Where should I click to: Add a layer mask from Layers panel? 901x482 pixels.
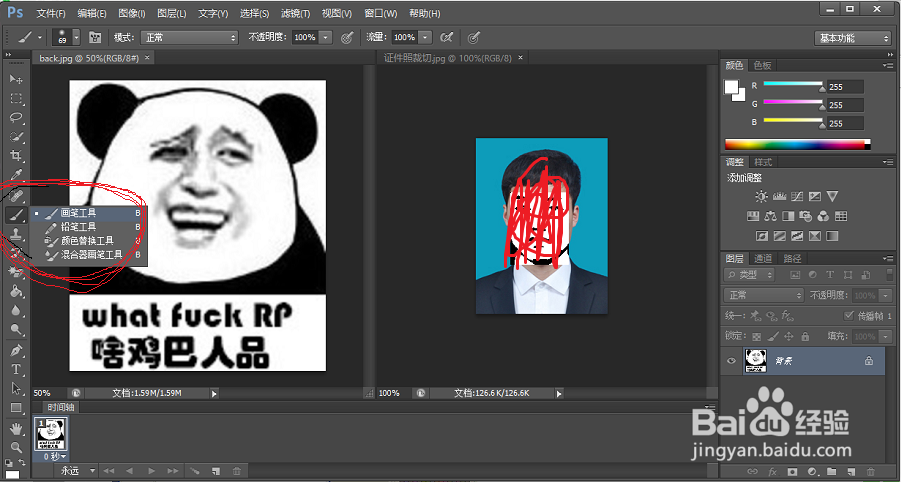pos(792,472)
